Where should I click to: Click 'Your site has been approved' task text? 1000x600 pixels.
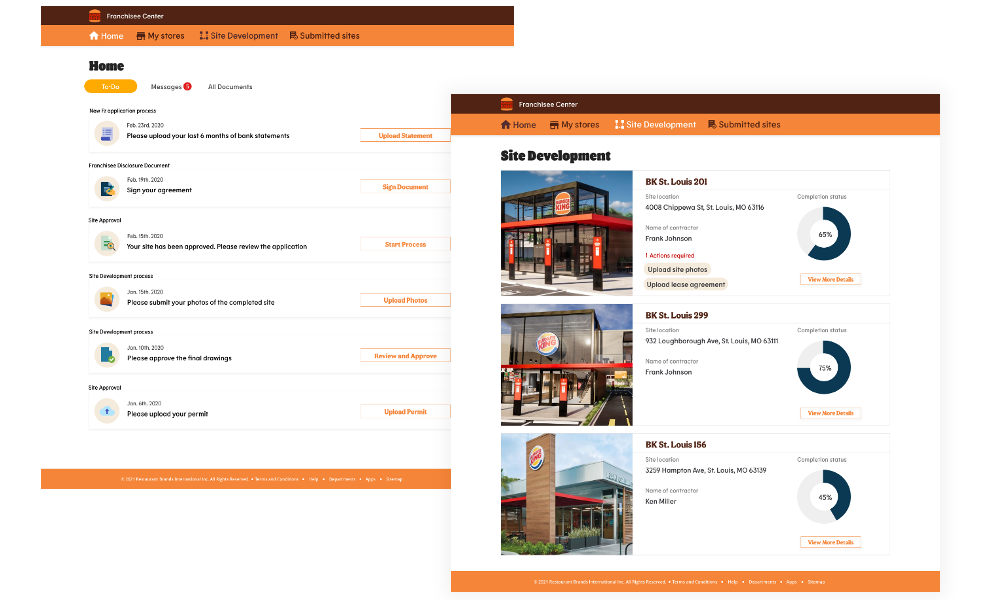(217, 246)
